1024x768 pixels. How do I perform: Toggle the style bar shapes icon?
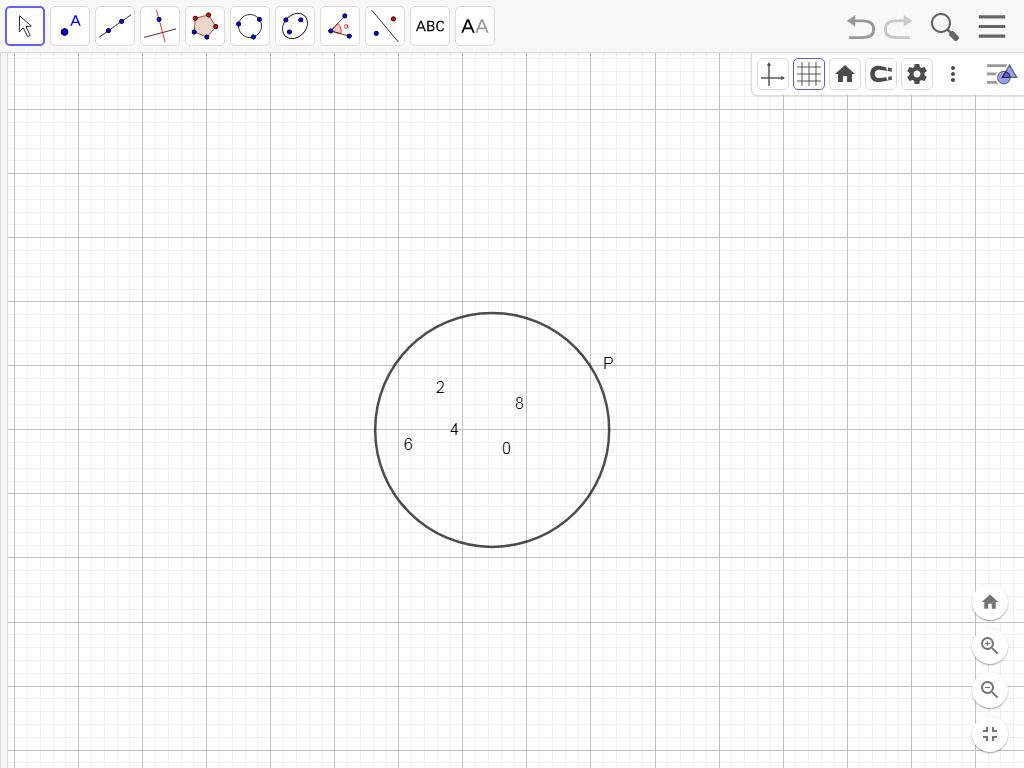pos(1001,74)
